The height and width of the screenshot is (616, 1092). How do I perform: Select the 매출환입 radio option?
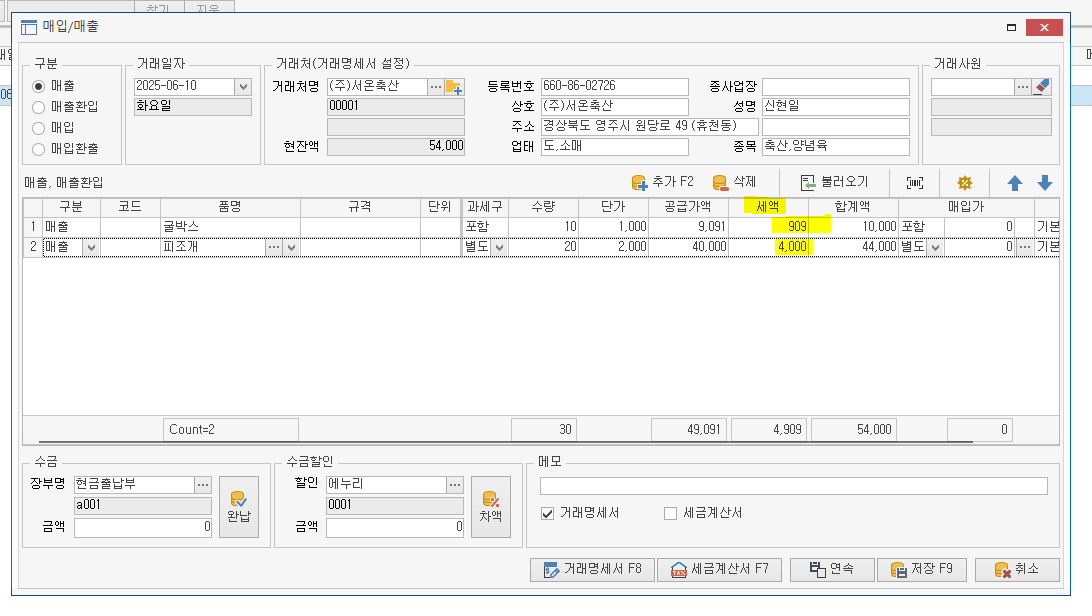[x=40, y=107]
